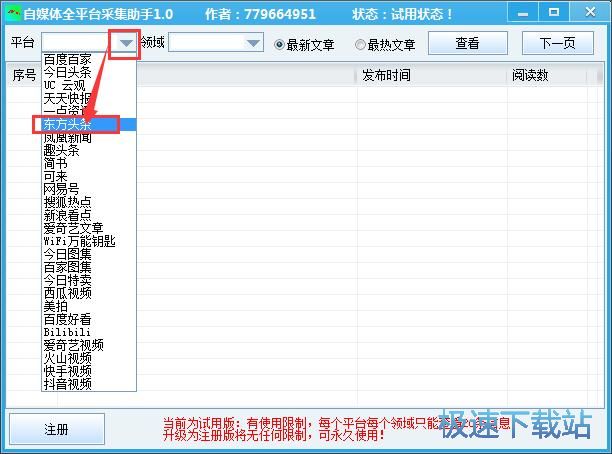Viewport: 612px width, 454px height.
Task: Choose 爱奇艺文章 from platform list
Action: click(89, 228)
